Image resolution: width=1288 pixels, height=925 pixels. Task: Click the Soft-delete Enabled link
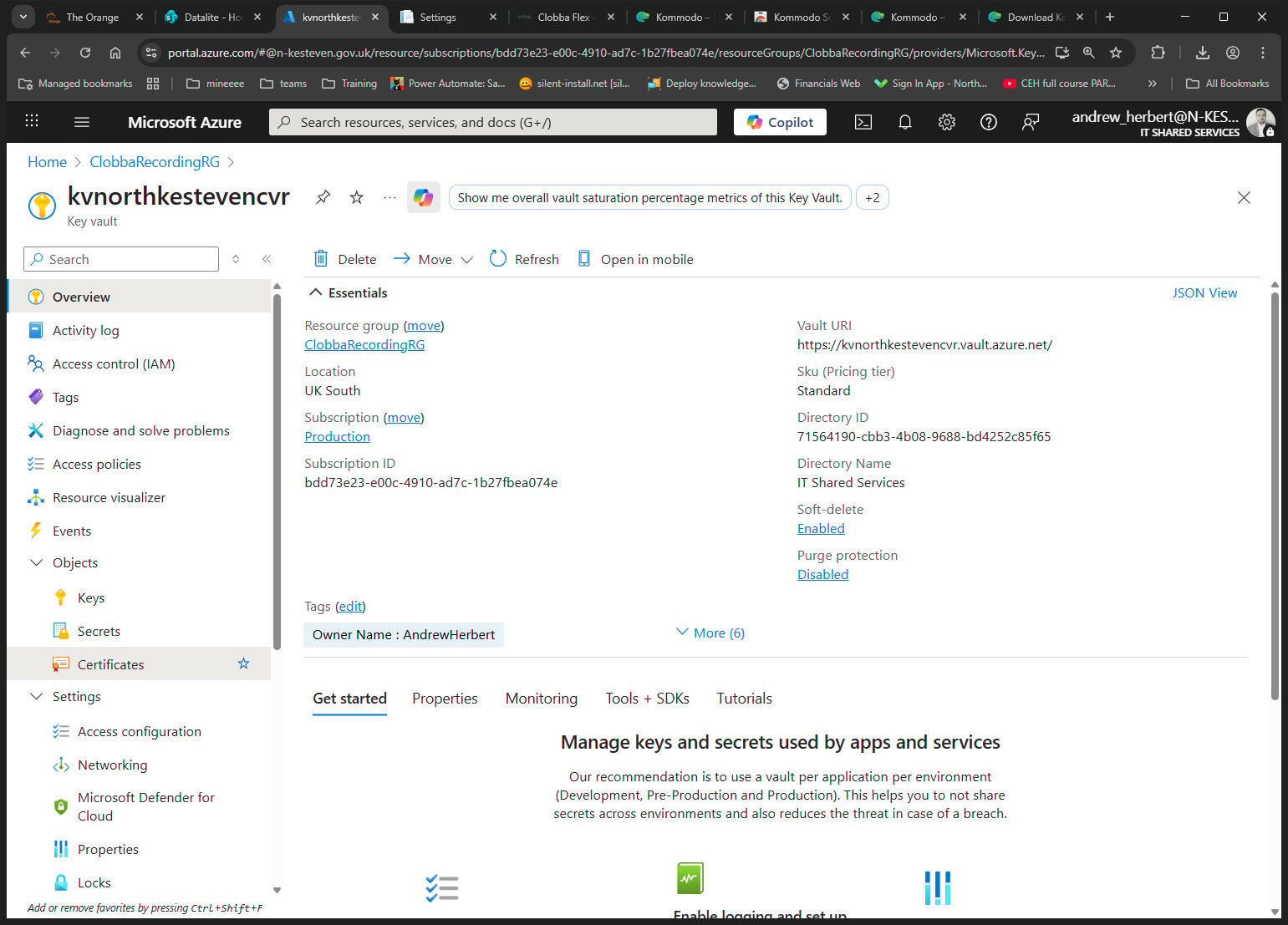[x=821, y=528]
